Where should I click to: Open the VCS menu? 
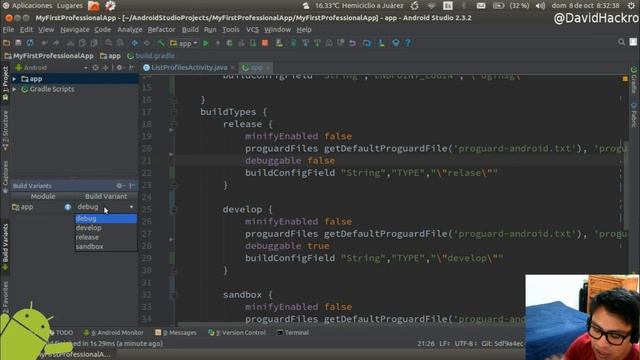(252, 30)
